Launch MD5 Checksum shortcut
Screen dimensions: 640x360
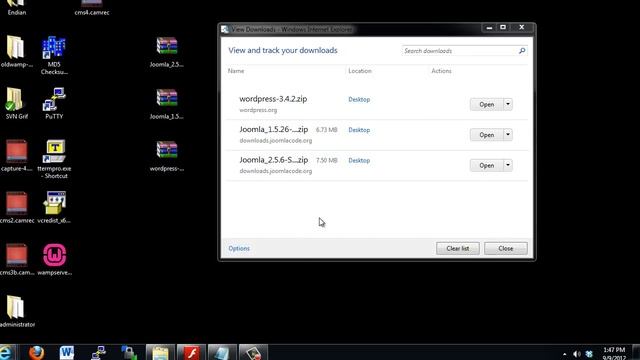click(54, 56)
